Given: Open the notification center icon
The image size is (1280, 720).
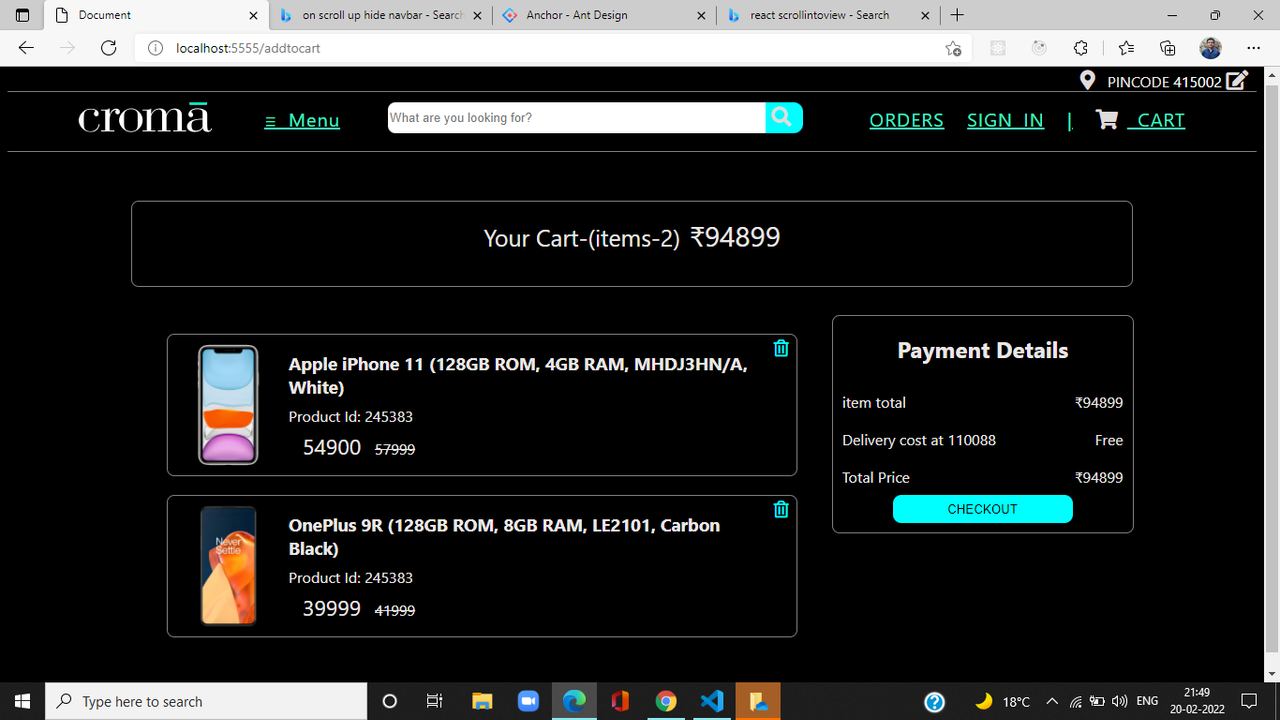Looking at the screenshot, I should tap(1248, 701).
